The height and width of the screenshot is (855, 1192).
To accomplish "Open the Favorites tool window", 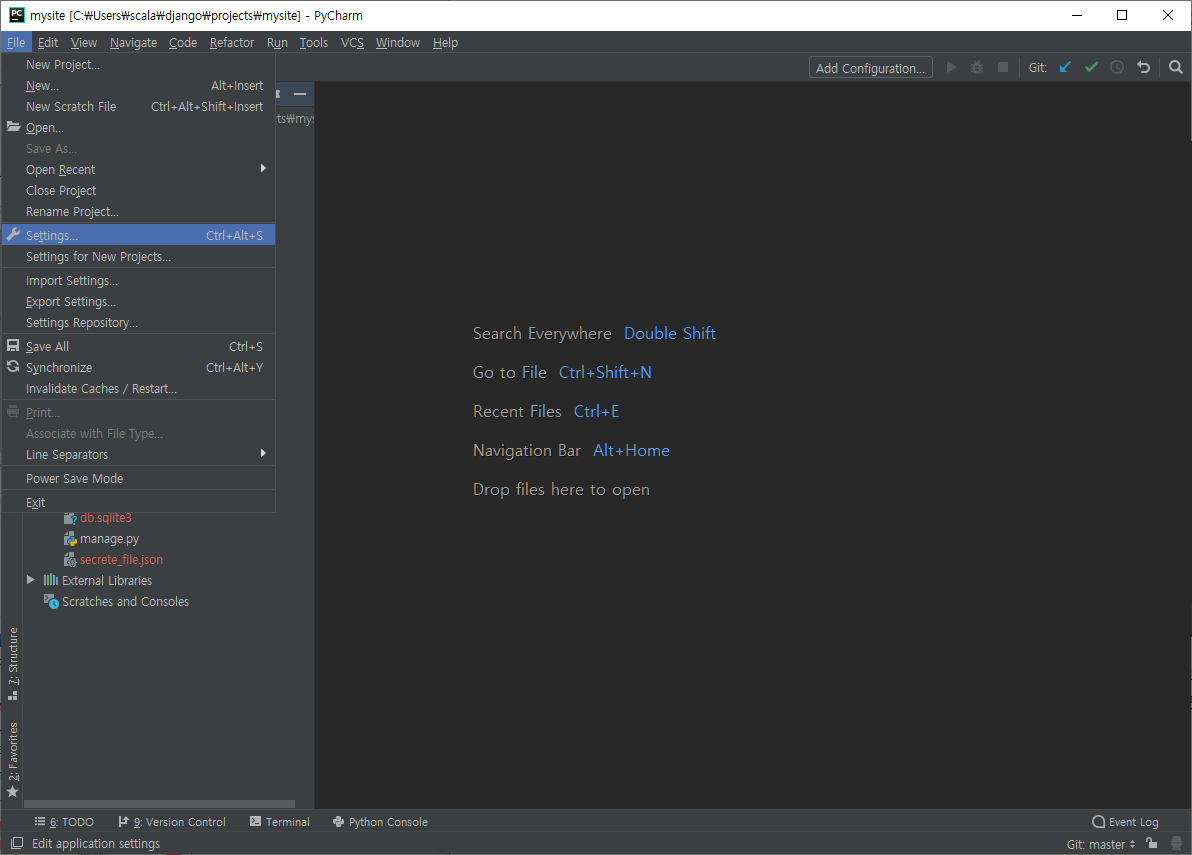I will (13, 760).
